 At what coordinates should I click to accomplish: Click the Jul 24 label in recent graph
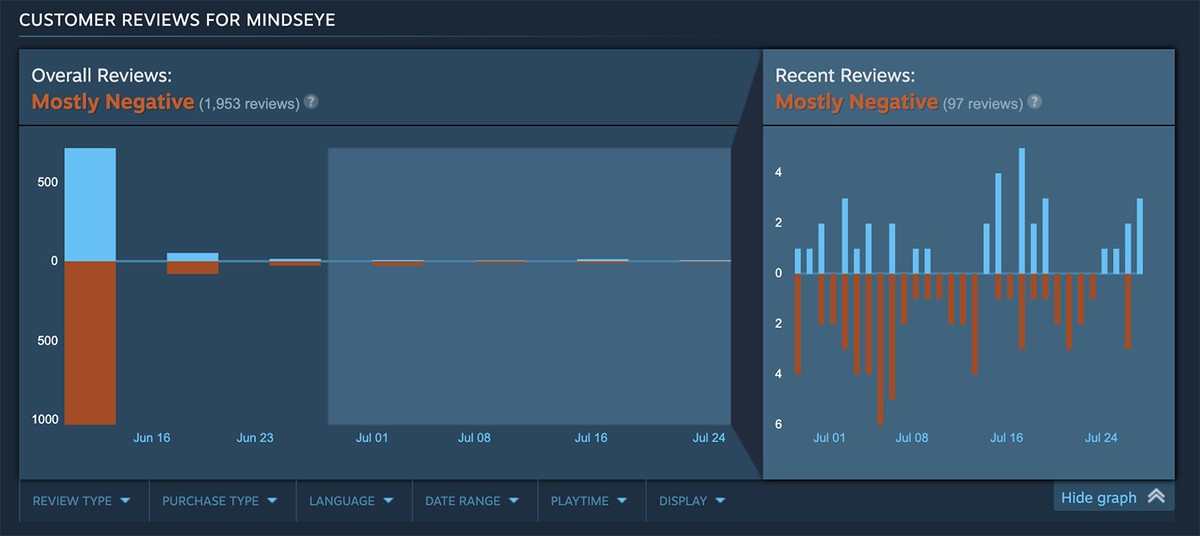[1101, 438]
